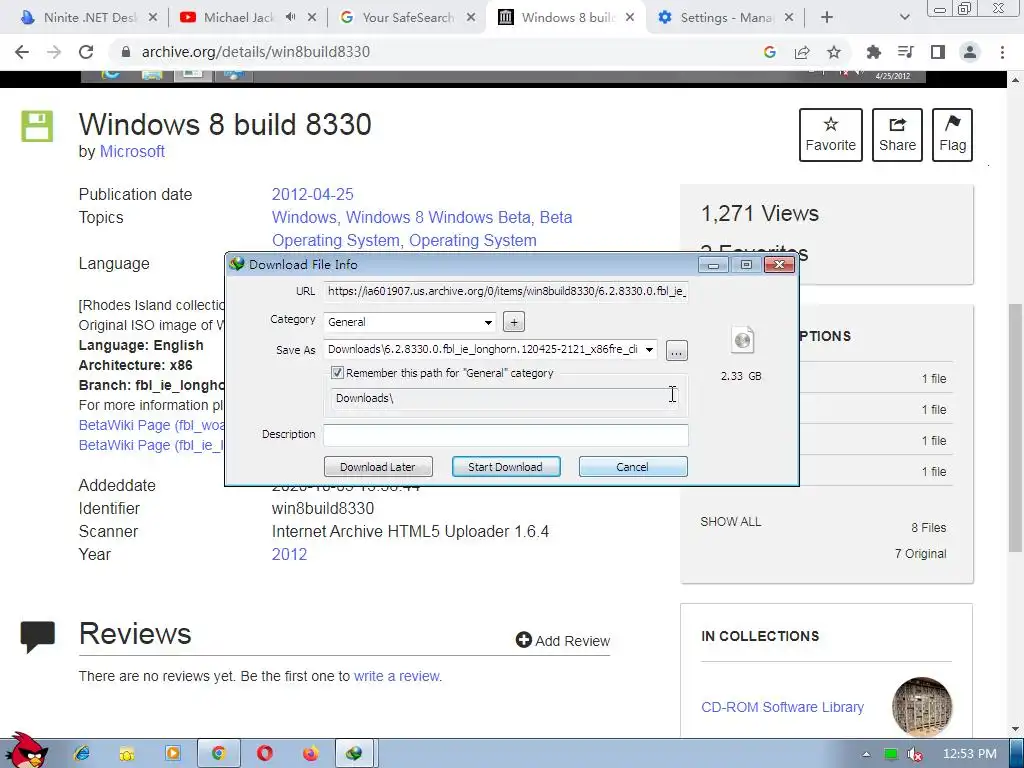The image size is (1024, 768).
Task: Click the disc file-type icon in dialog
Action: [x=743, y=340]
